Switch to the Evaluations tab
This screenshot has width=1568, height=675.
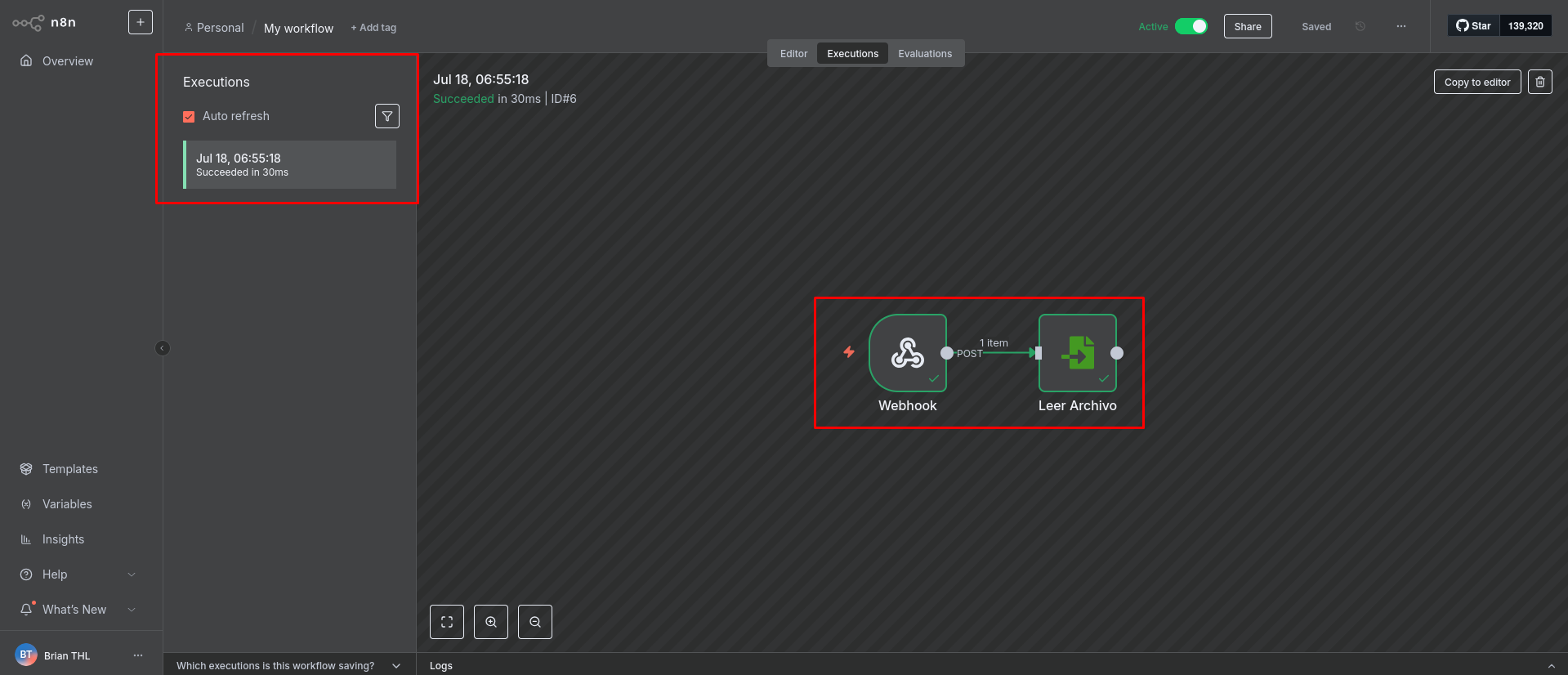tap(924, 54)
